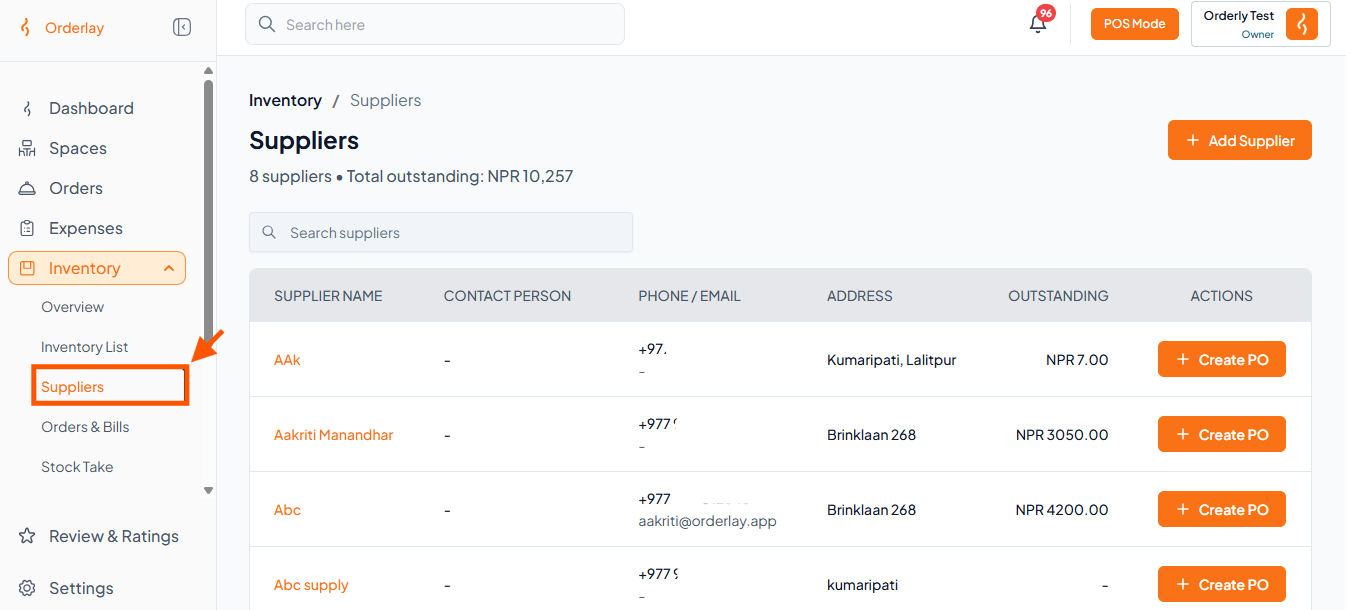Go to Orders in the sidebar
This screenshot has height=610, width=1346.
click(x=76, y=188)
